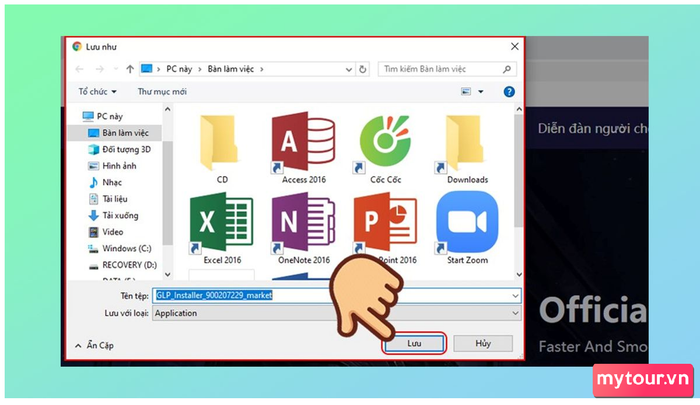Click the Hủy cancel button
The height and width of the screenshot is (405, 700).
tap(483, 343)
